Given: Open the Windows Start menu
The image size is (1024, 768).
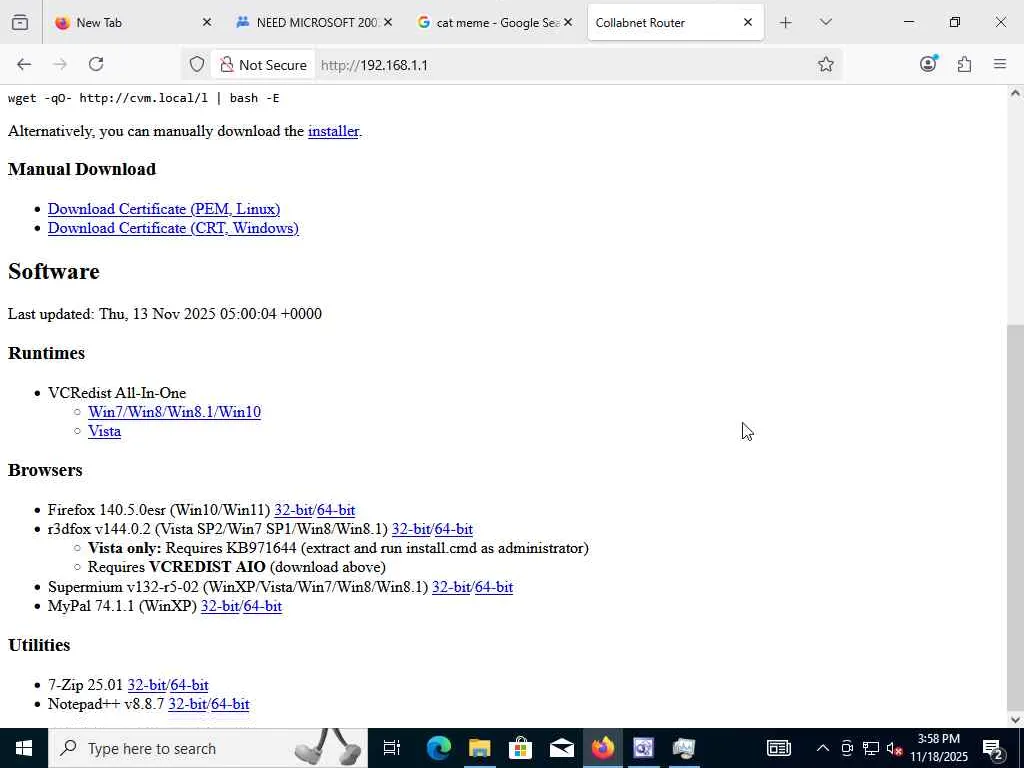Looking at the screenshot, I should pos(24,748).
